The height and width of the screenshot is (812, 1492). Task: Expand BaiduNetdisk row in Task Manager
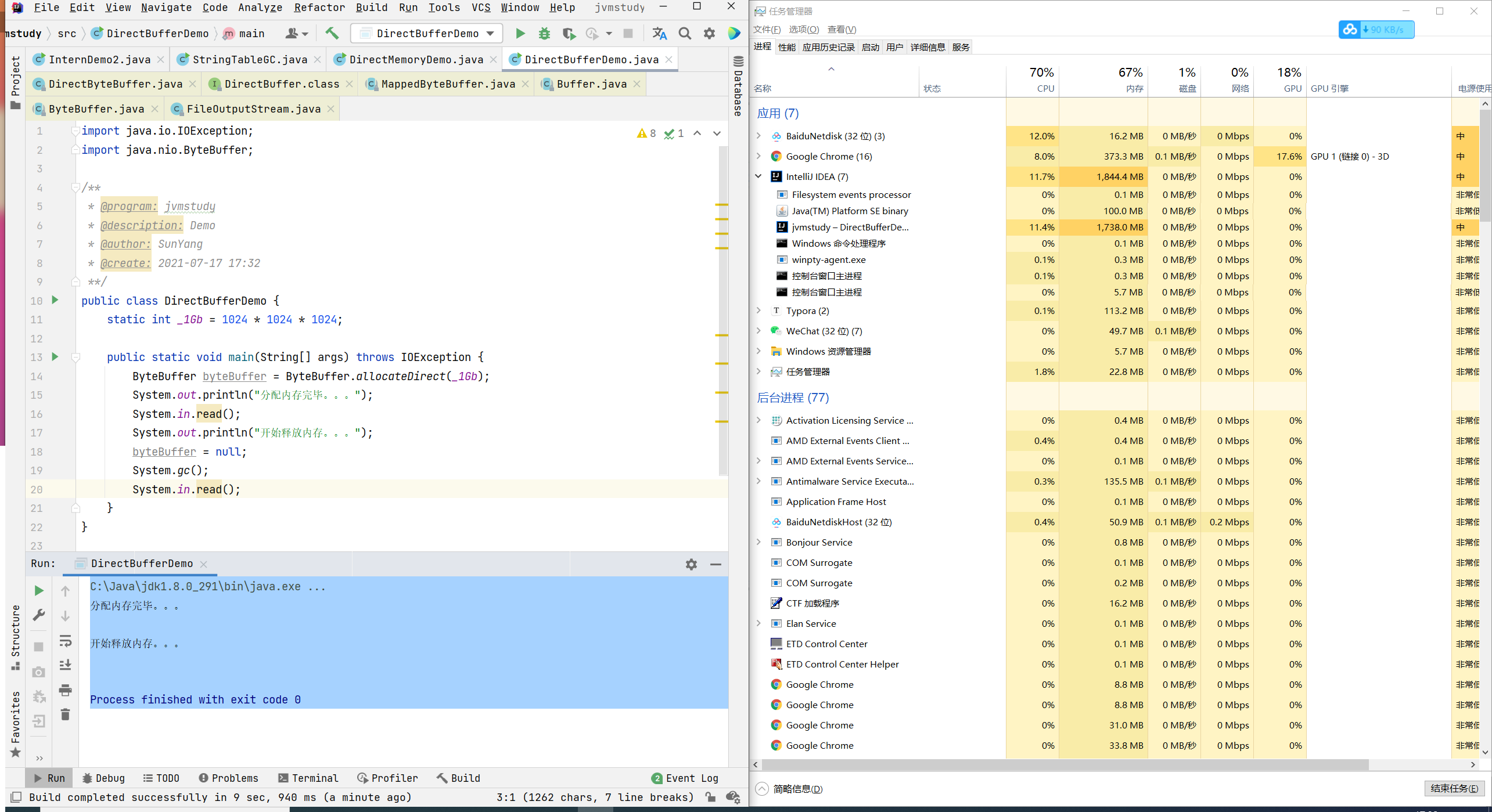[758, 136]
